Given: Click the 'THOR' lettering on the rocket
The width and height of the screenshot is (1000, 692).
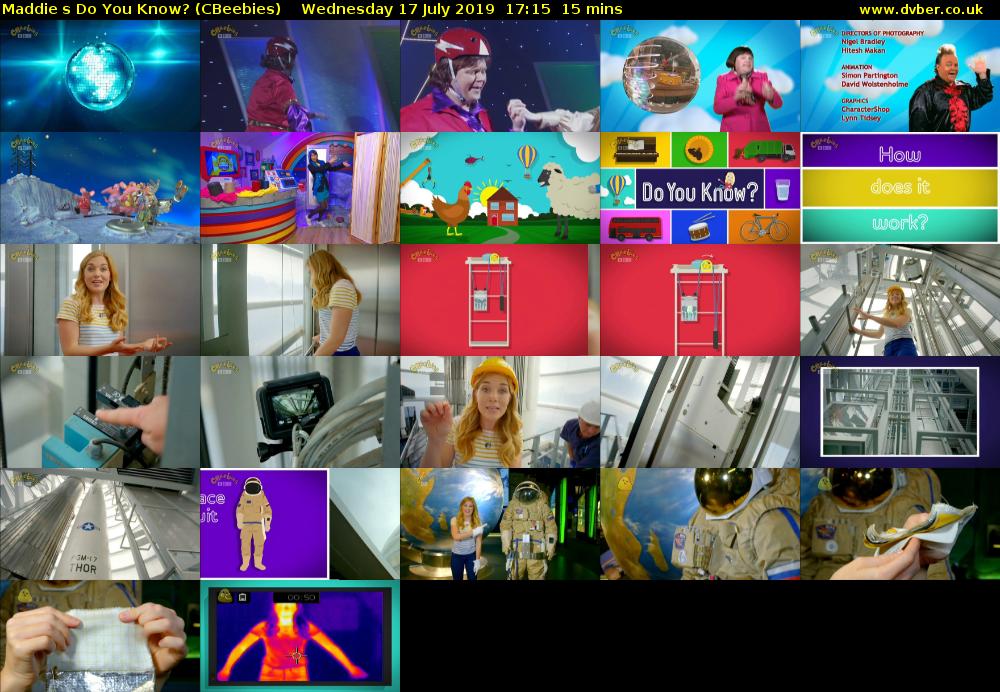Looking at the screenshot, I should coord(83,568).
